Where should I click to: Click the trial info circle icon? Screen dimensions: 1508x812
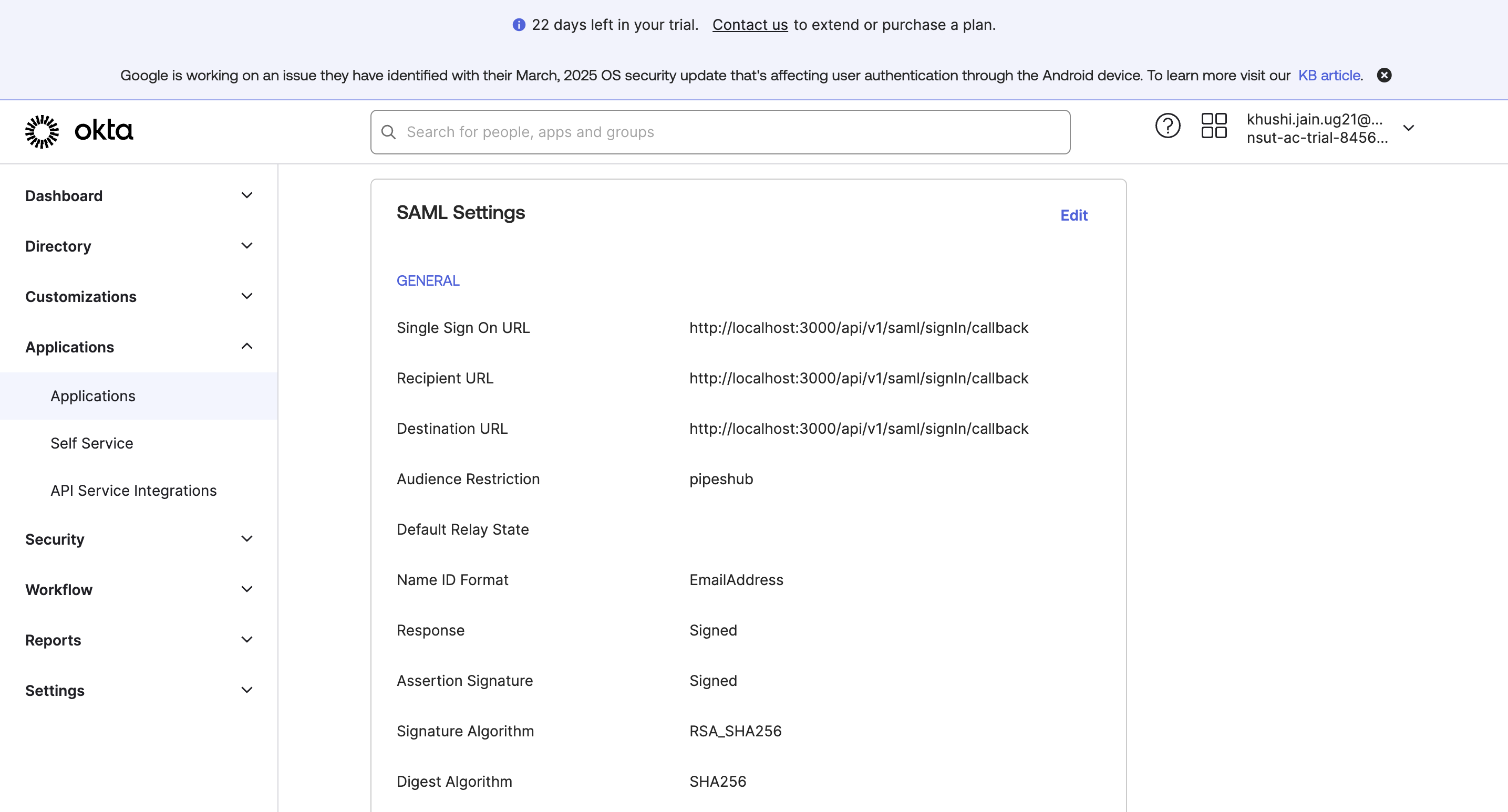[519, 25]
